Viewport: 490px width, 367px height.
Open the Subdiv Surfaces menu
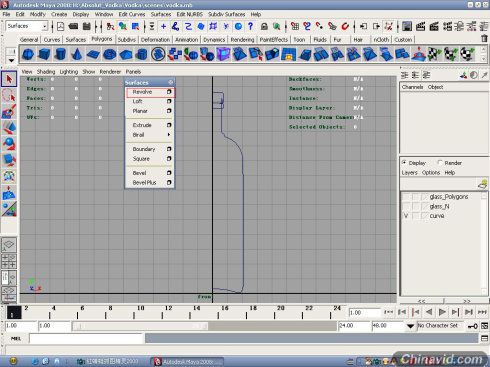[227, 14]
